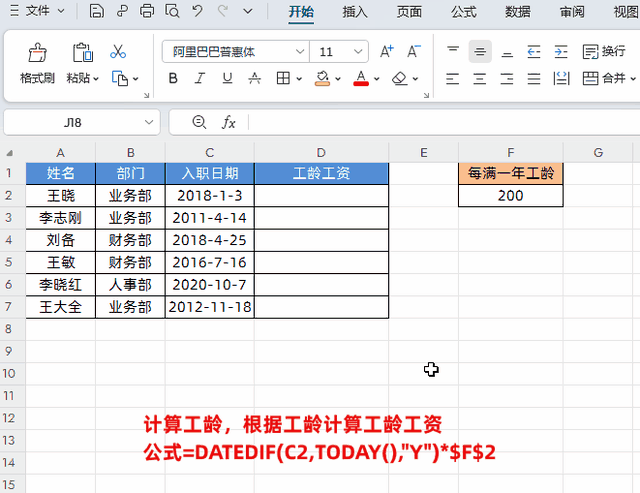Screen dimensions: 640x493
Task: Click the Save icon in quick toolbar
Action: (x=96, y=11)
